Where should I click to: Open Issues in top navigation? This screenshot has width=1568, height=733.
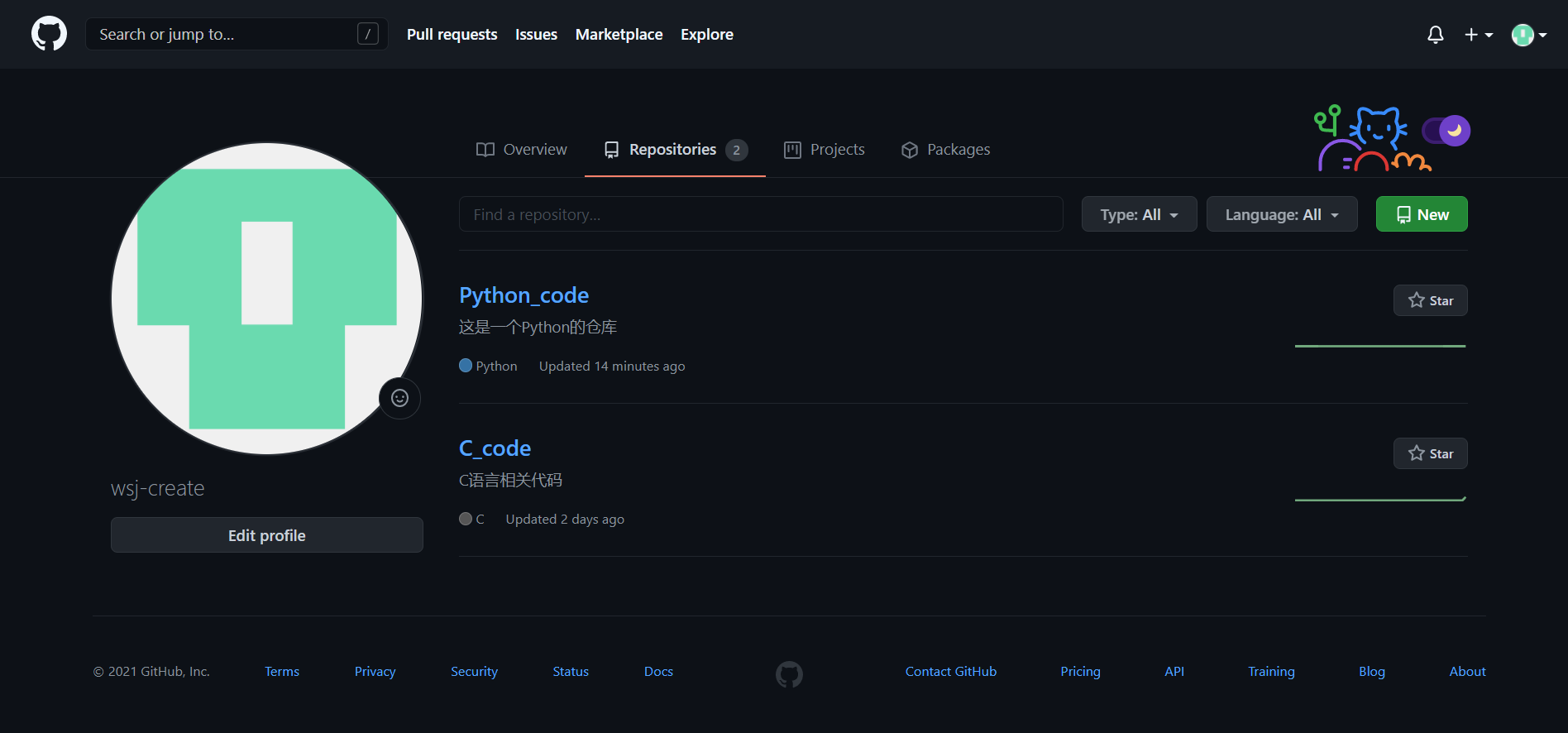pyautogui.click(x=536, y=34)
